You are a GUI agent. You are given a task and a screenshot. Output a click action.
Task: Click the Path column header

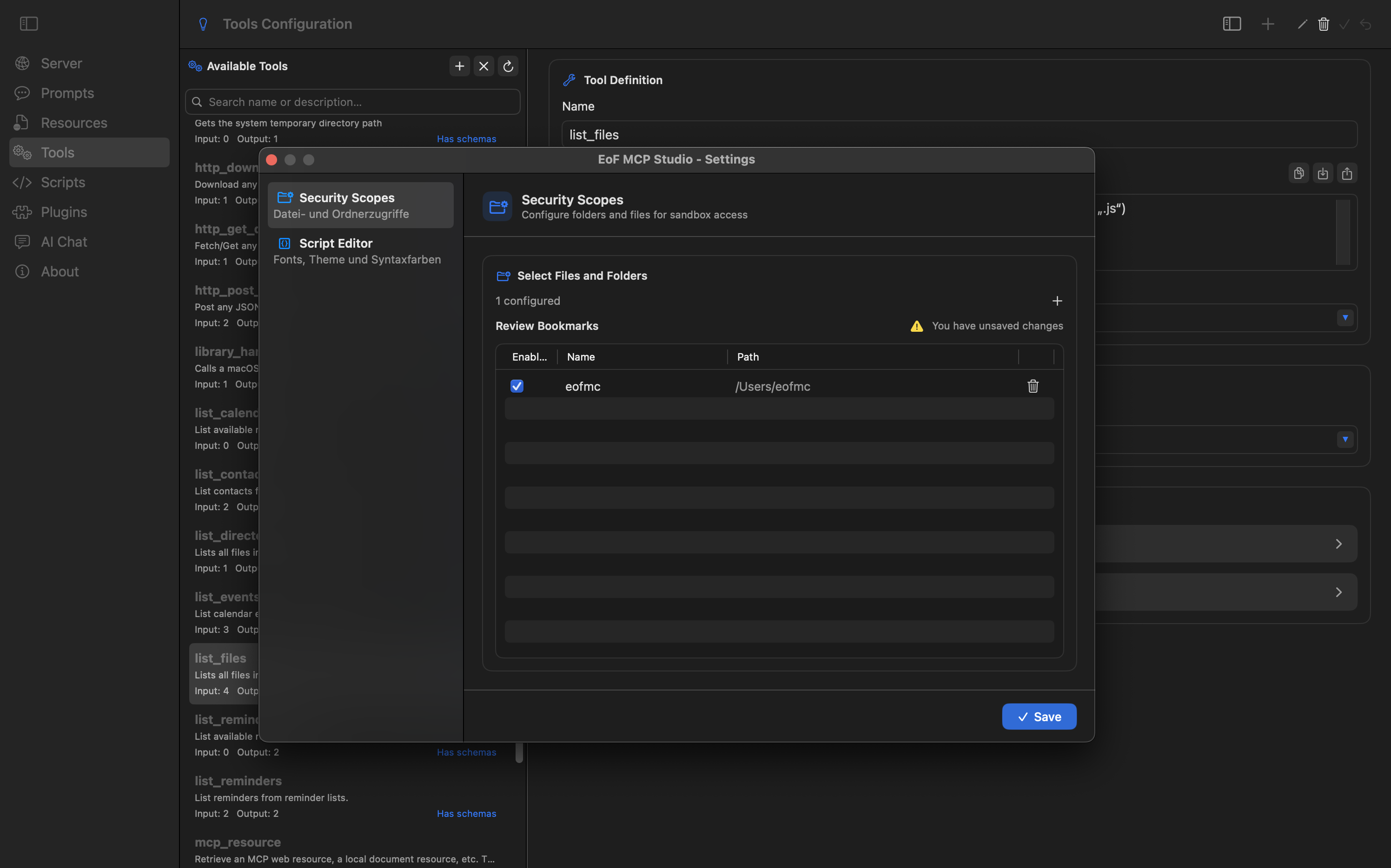[873, 356]
